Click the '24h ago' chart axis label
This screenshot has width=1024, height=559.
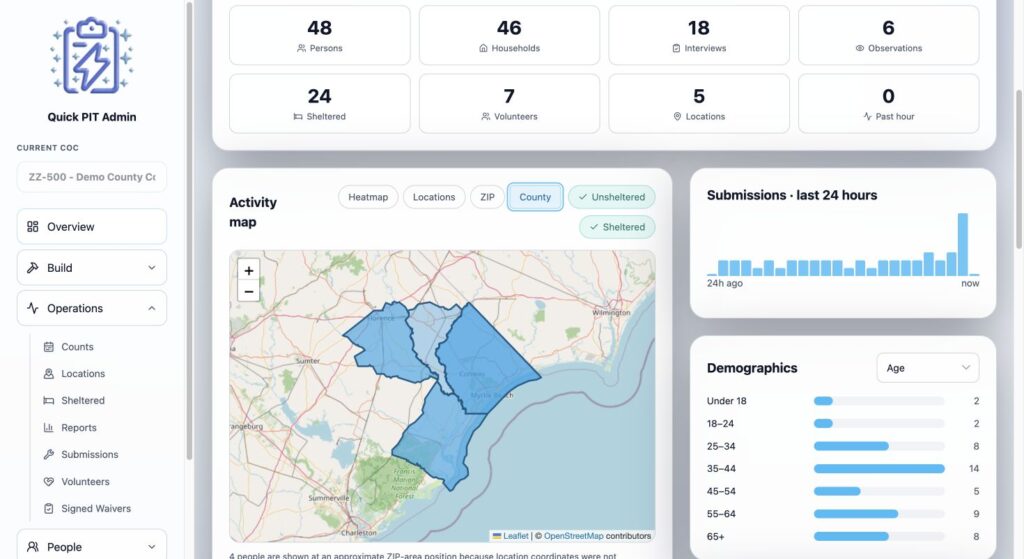(x=724, y=283)
